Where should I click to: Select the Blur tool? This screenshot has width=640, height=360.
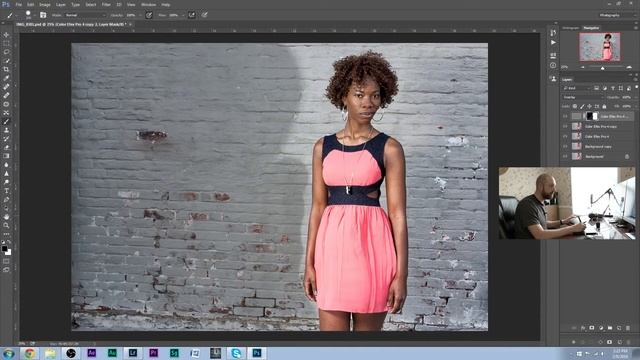[6, 164]
